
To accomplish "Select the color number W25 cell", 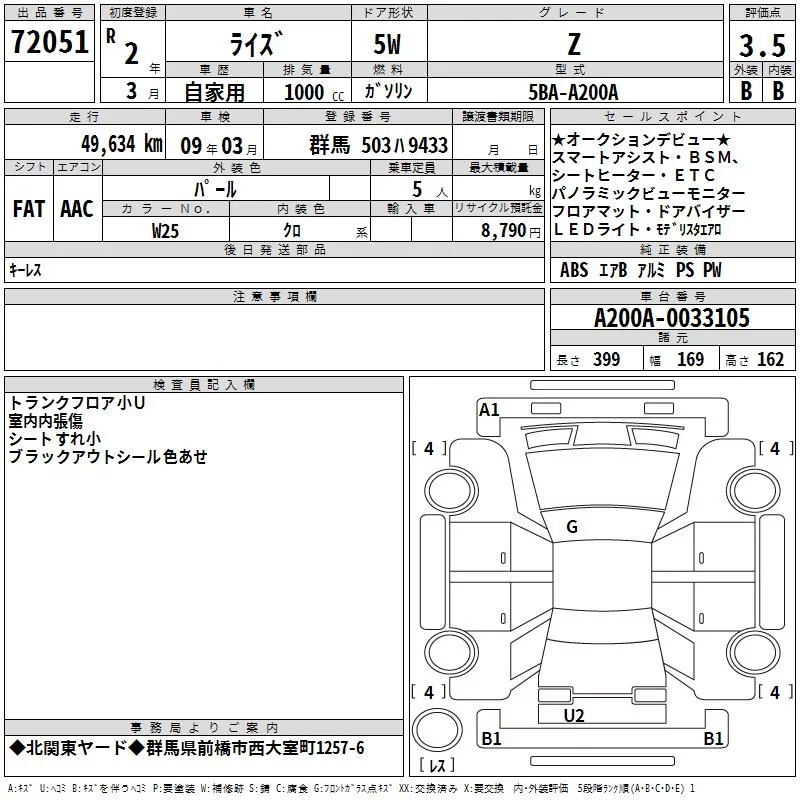I will click(x=166, y=230).
